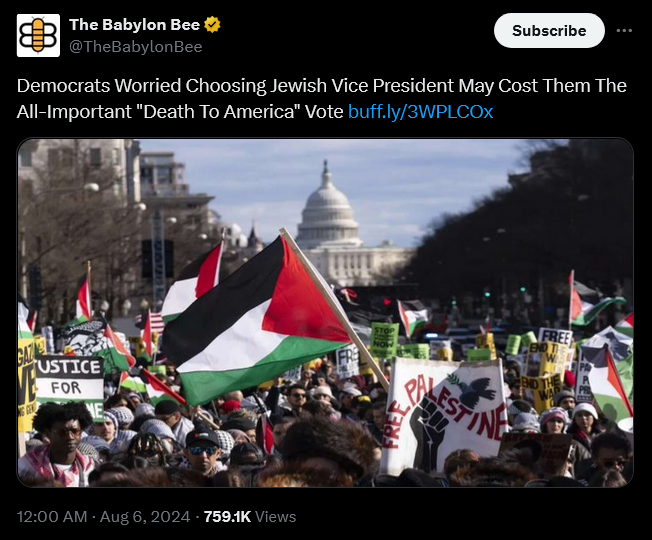The height and width of the screenshot is (540, 652).
Task: Click the Free Palestine banner in photo
Action: [444, 416]
